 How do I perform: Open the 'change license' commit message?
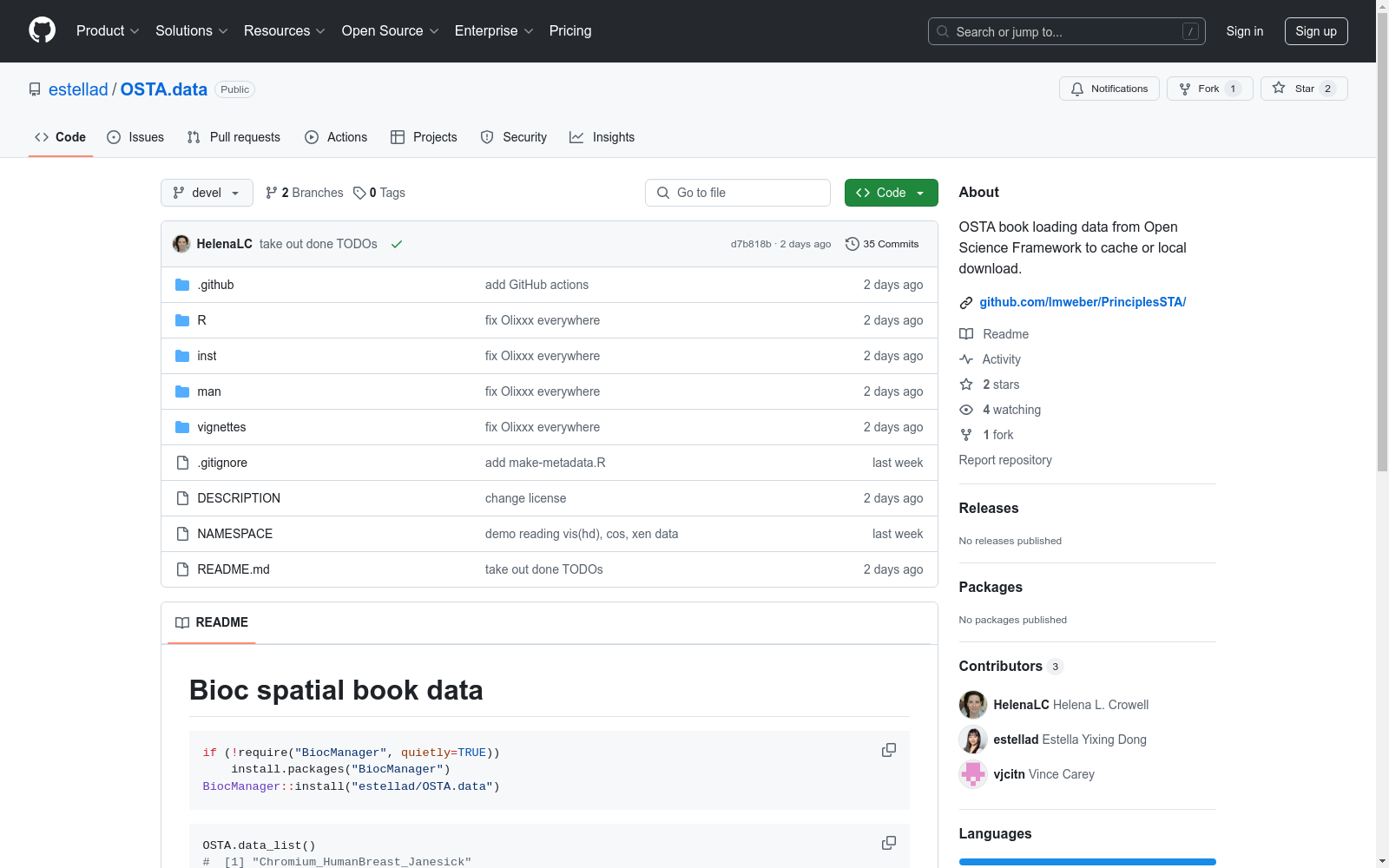(x=525, y=498)
